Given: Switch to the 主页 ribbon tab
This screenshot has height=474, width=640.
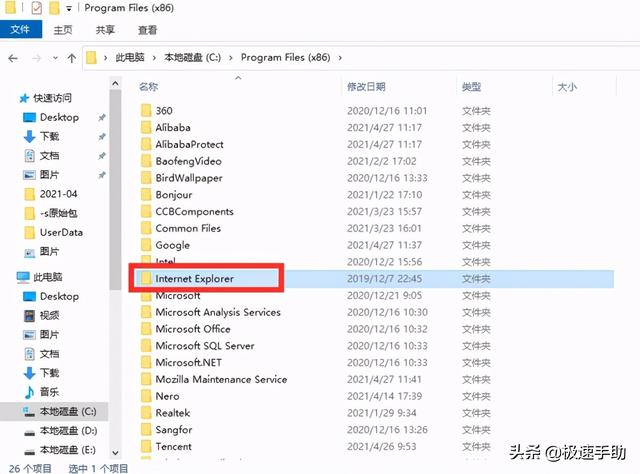Looking at the screenshot, I should tap(63, 30).
